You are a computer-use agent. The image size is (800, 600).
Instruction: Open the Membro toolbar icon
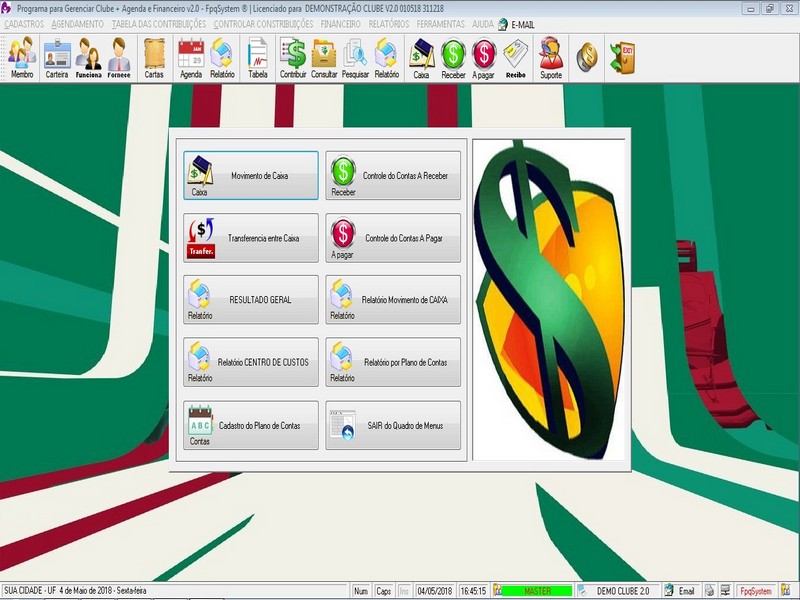(x=22, y=58)
